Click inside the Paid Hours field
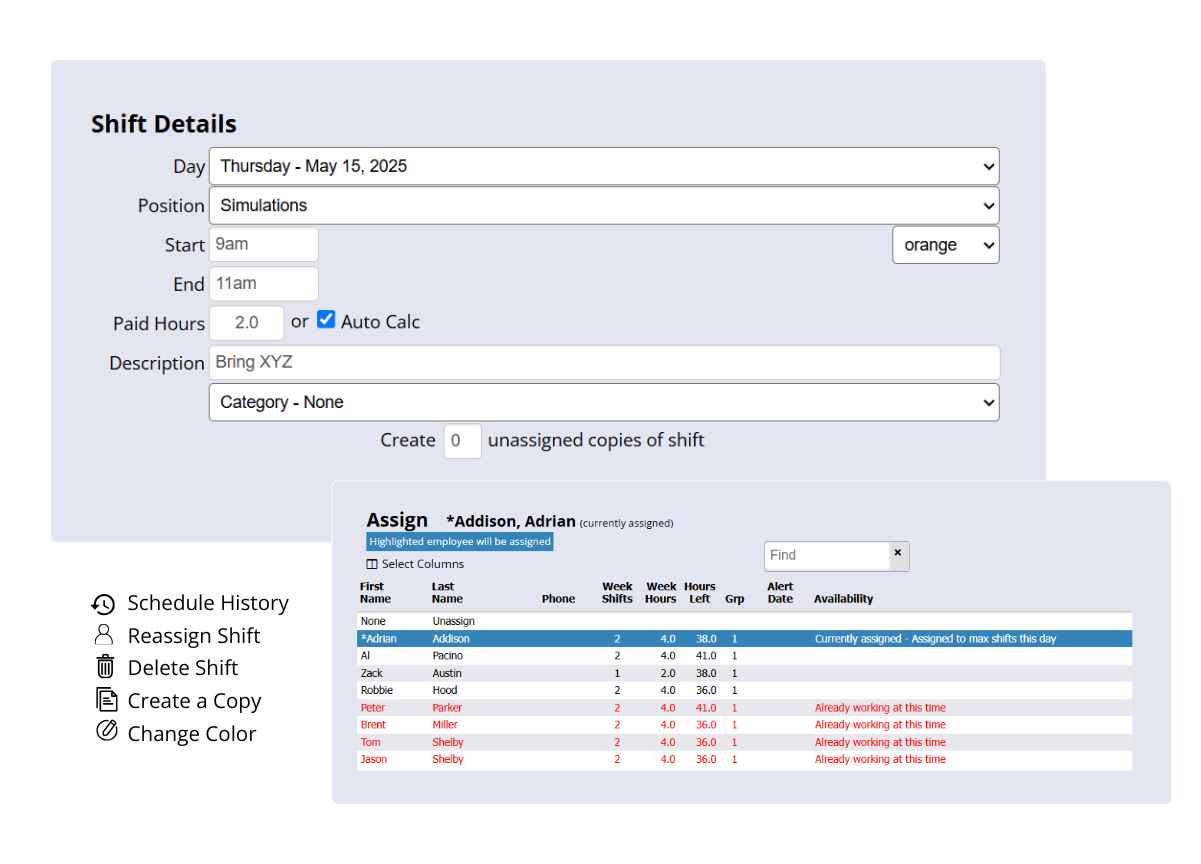 (246, 322)
